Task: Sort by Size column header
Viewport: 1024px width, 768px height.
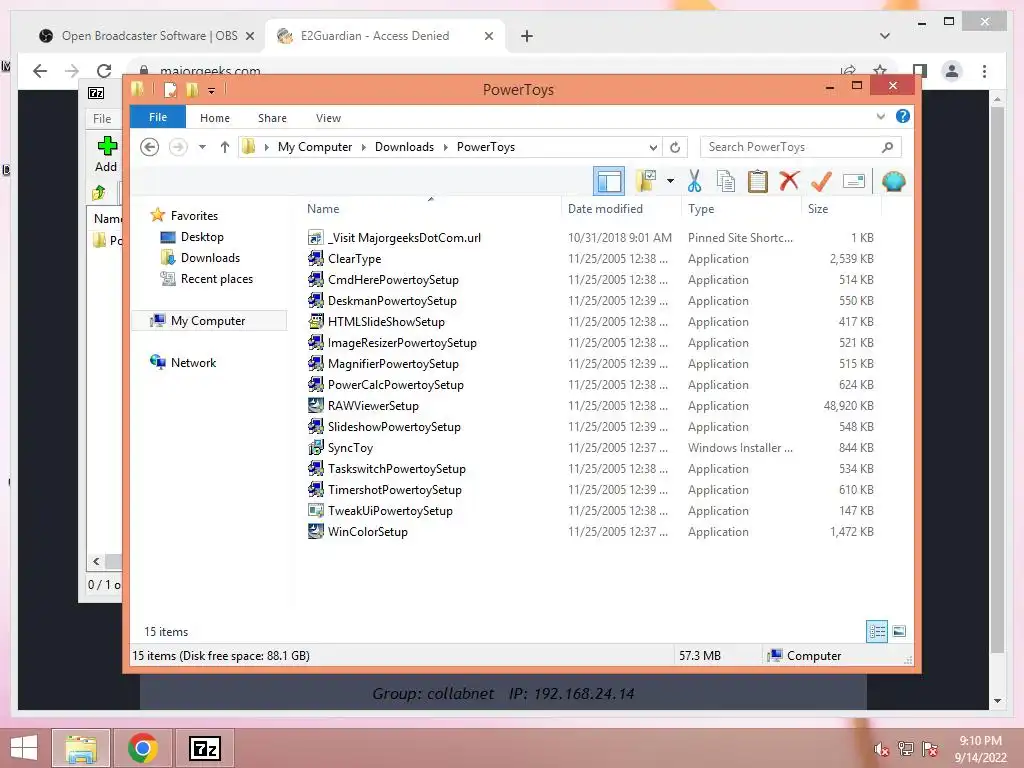Action: (x=818, y=209)
